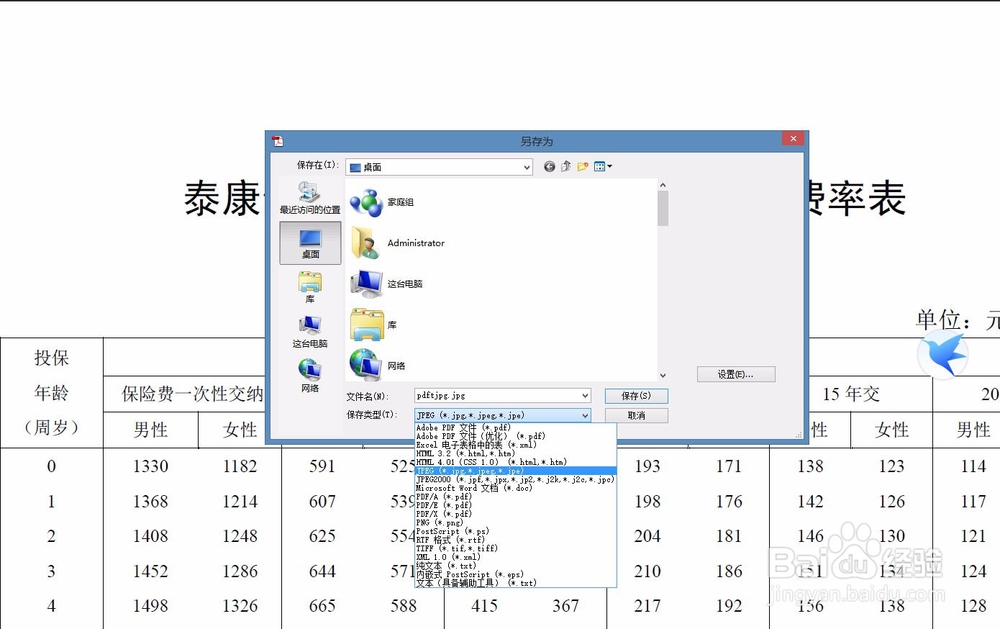The image size is (1000, 629).
Task: Choose Adobe PDF 文件（优化）file type
Action: coord(515,436)
